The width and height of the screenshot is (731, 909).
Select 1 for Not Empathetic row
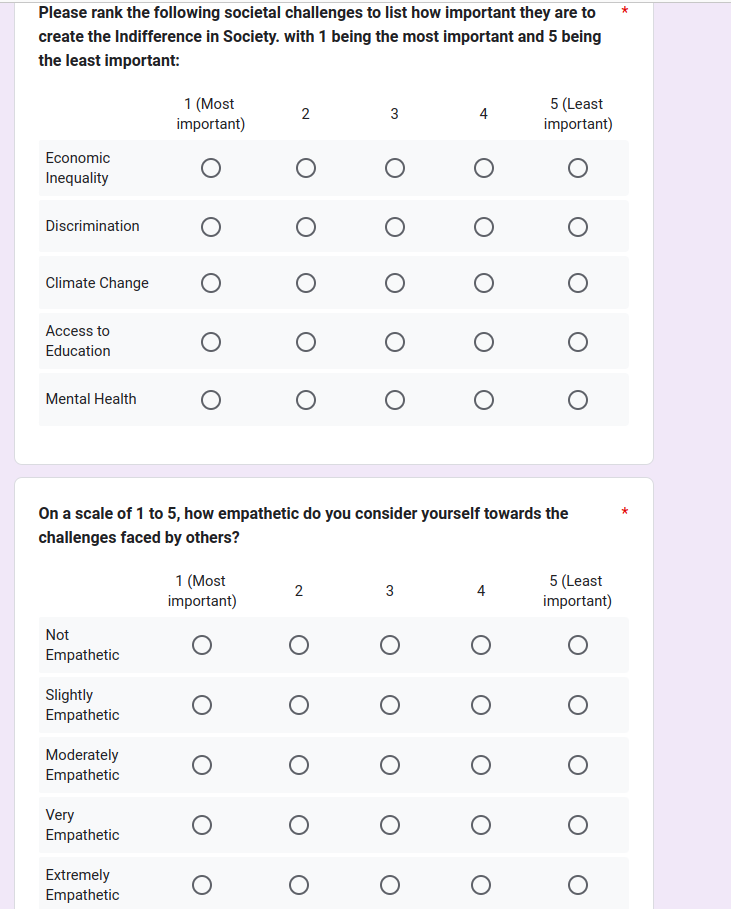[202, 645]
